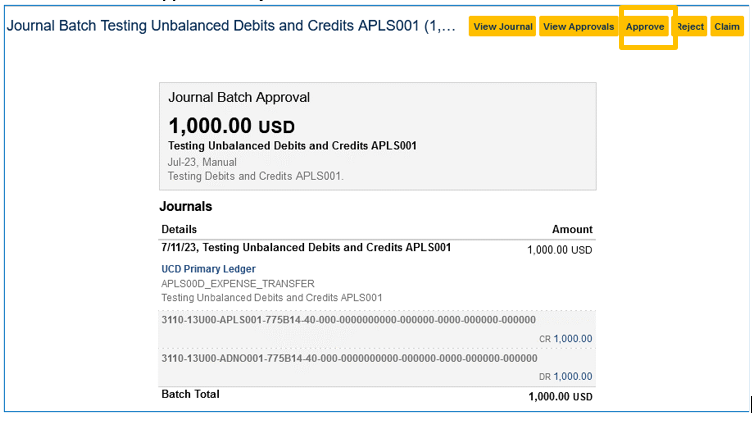Reject the journal batch

tap(690, 27)
